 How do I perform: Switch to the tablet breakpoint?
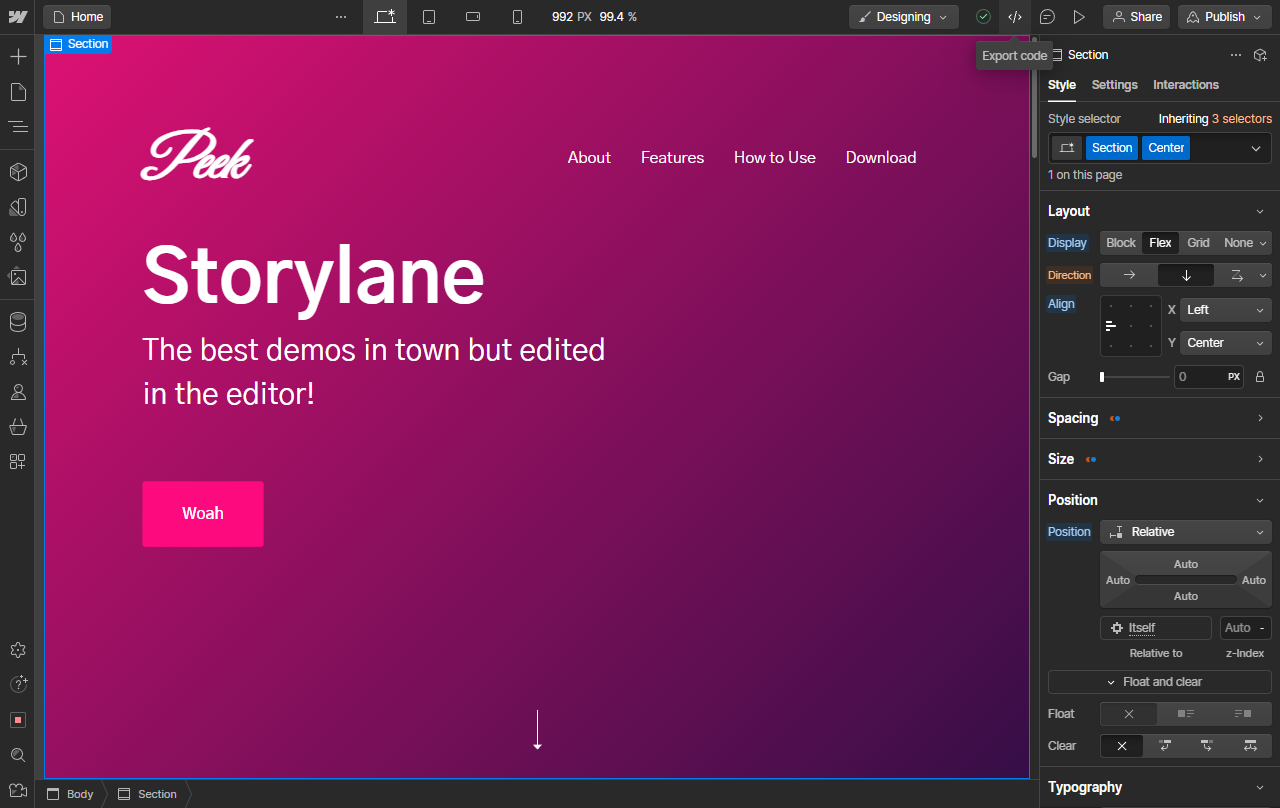(x=429, y=17)
